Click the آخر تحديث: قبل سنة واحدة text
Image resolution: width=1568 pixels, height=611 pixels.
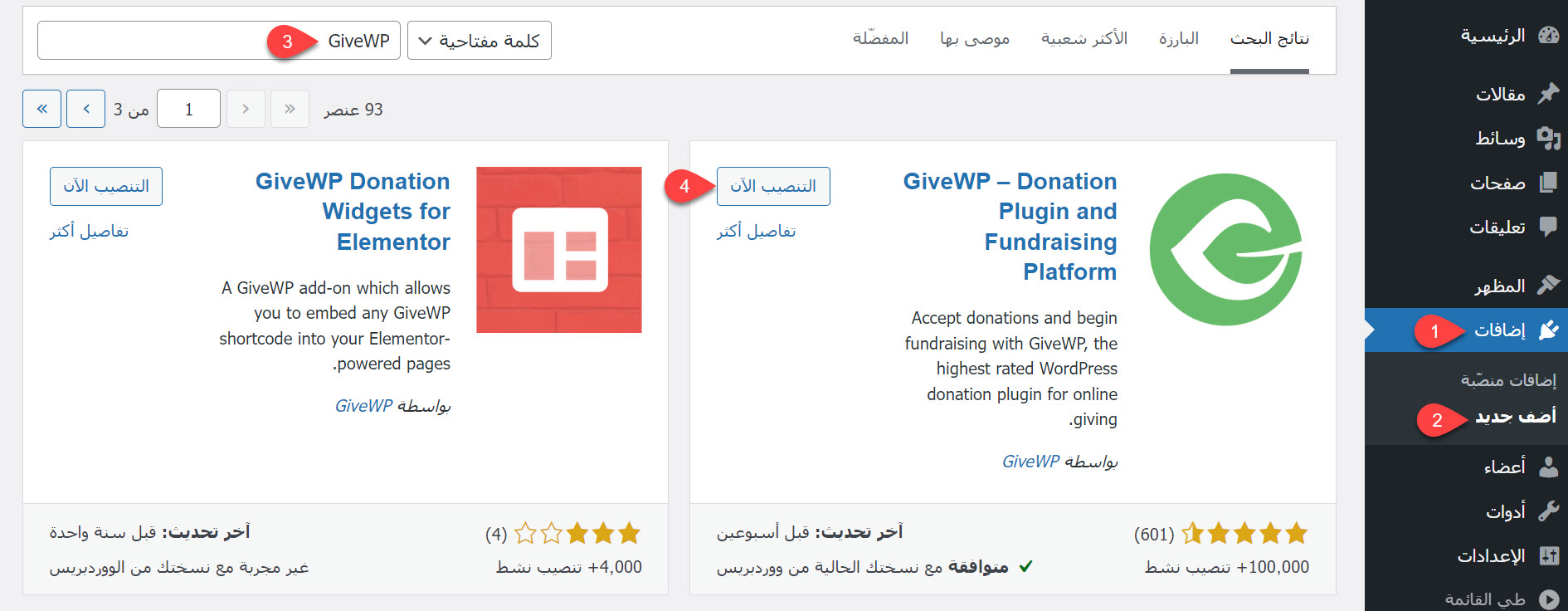149,532
